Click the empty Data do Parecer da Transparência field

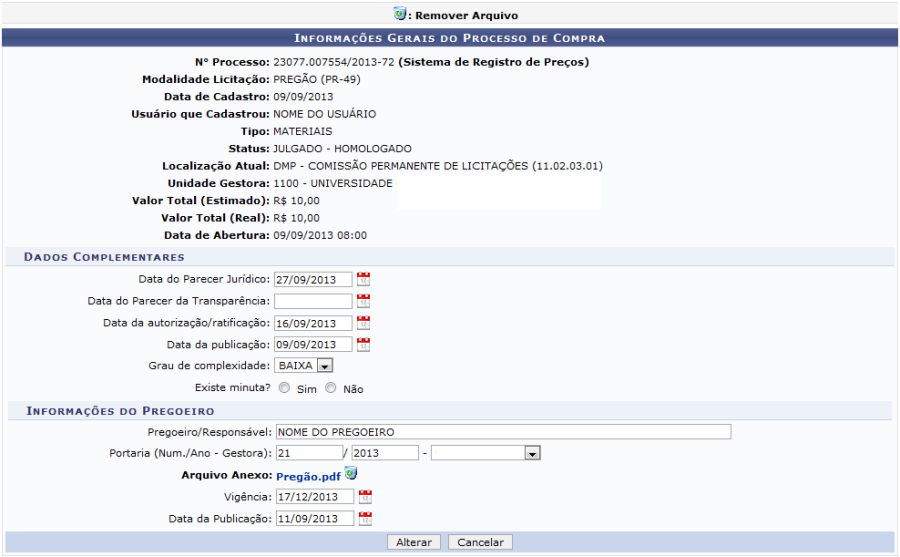click(x=313, y=301)
